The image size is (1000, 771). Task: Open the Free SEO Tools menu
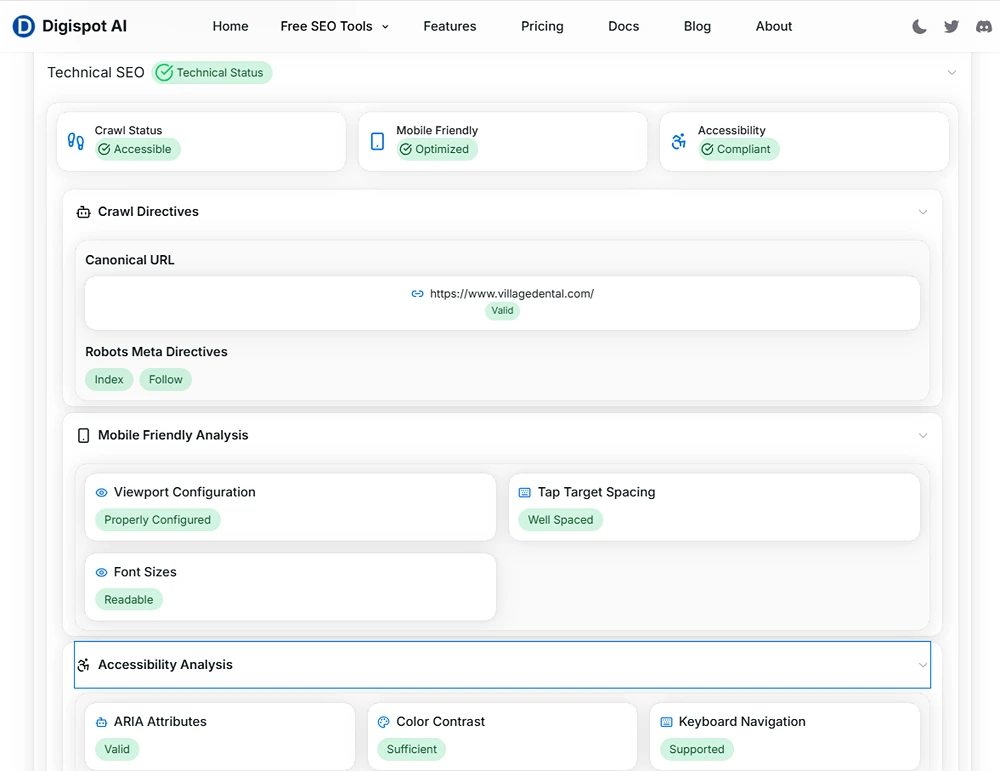(334, 26)
